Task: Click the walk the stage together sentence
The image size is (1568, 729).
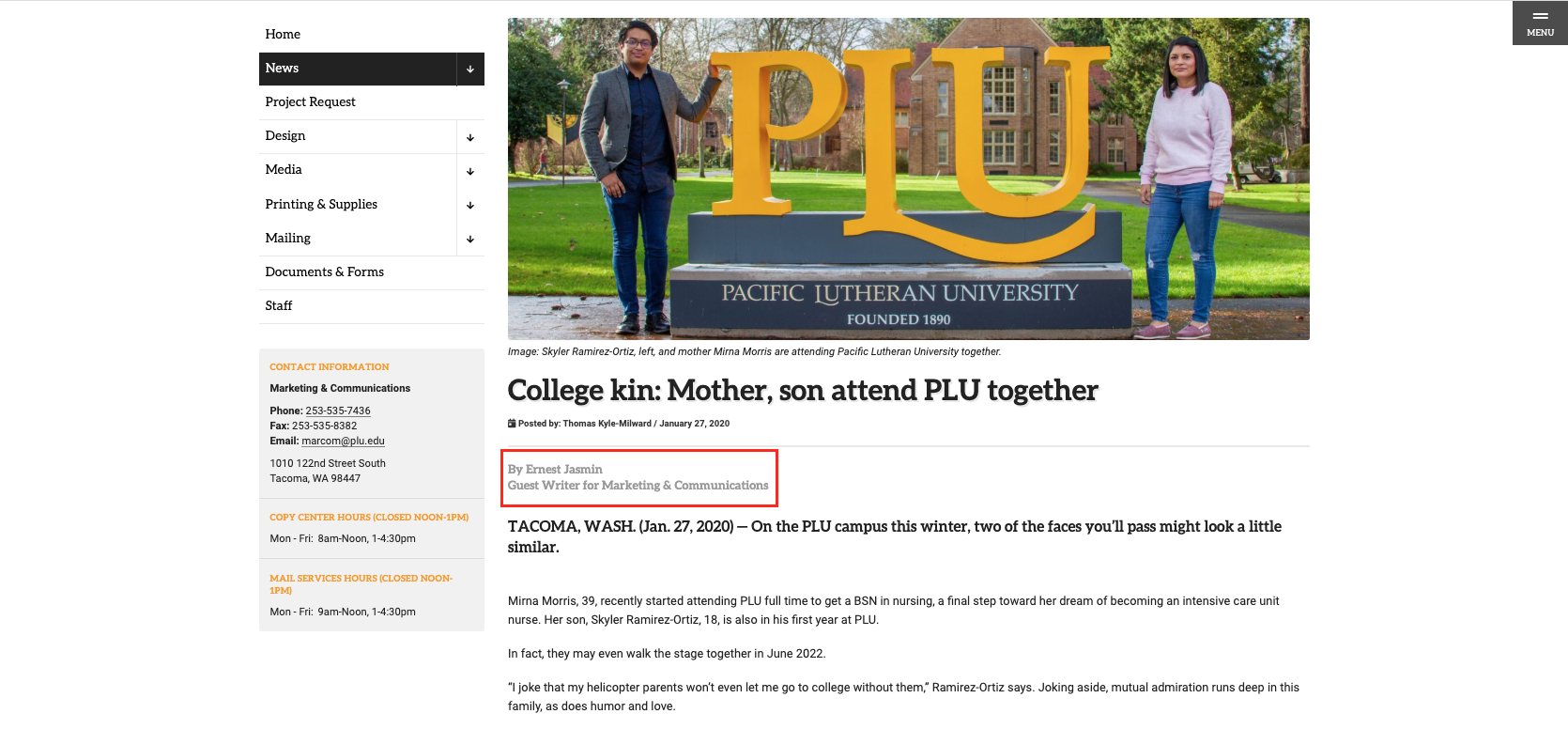Action: click(667, 654)
